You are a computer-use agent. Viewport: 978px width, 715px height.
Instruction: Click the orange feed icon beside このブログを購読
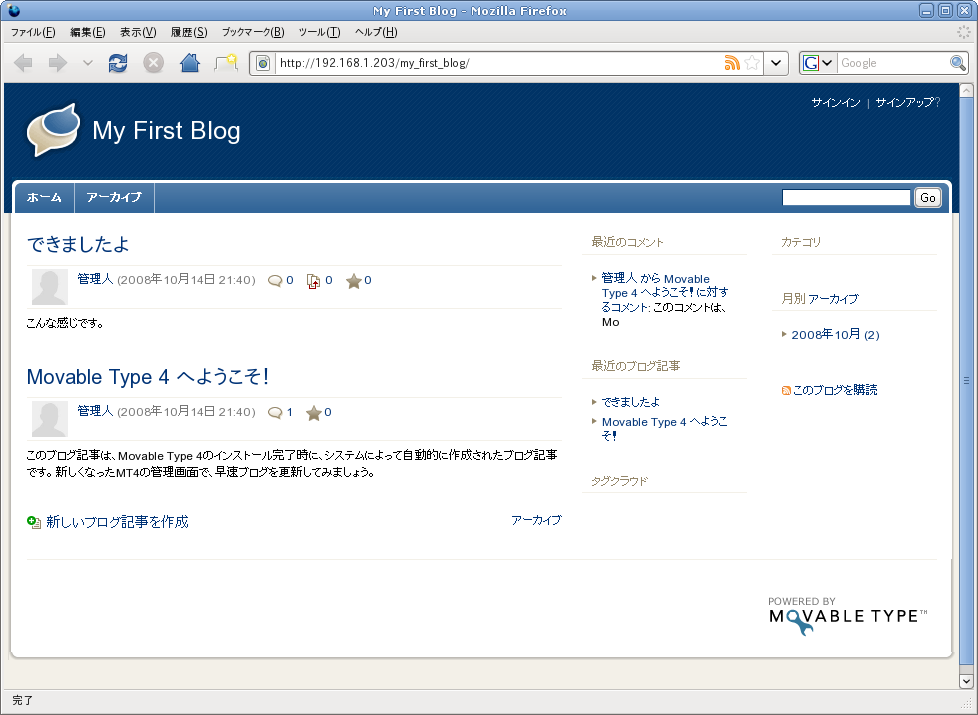[x=786, y=391]
